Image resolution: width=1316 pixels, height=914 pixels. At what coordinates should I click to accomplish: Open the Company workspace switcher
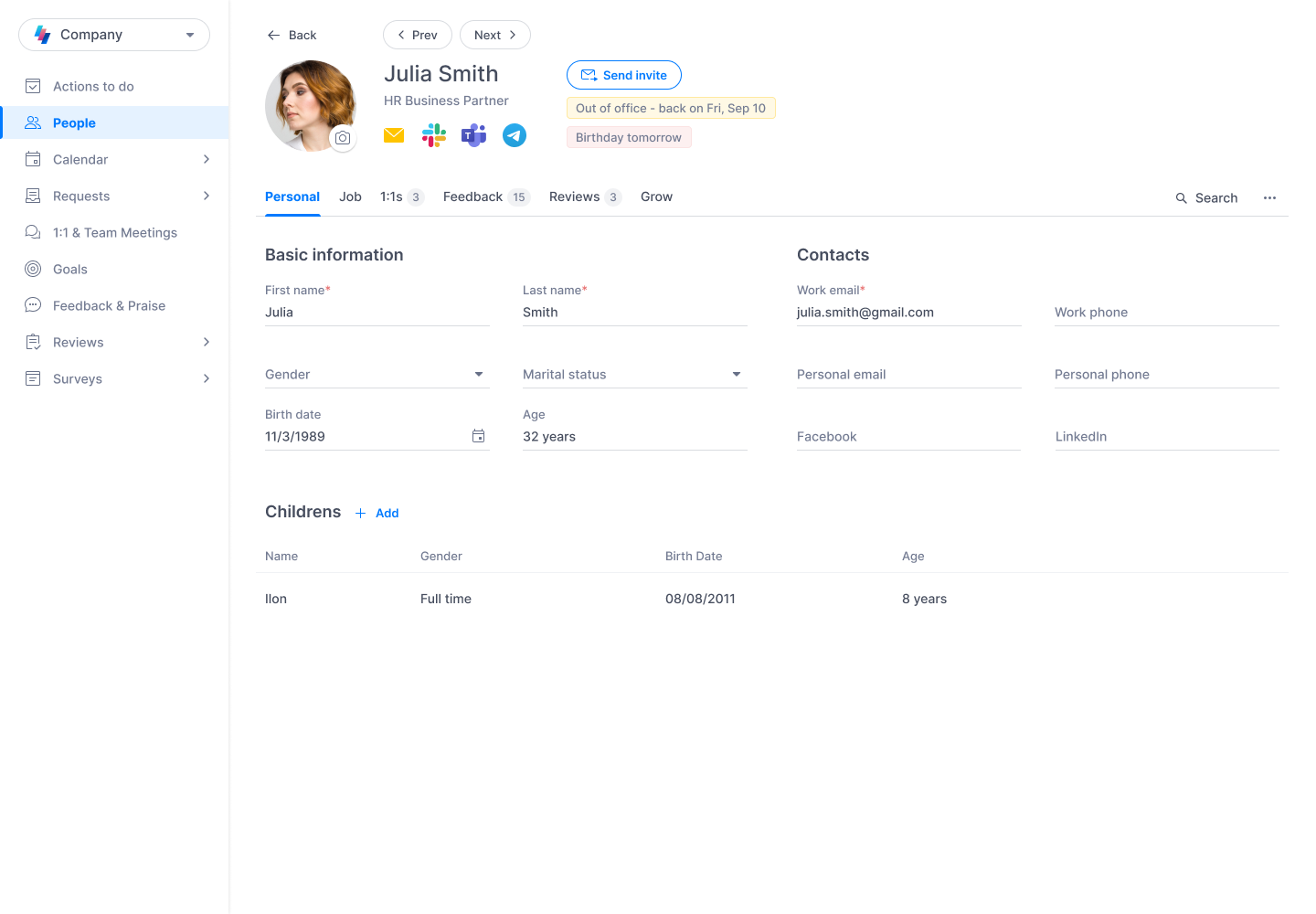pyautogui.click(x=113, y=34)
